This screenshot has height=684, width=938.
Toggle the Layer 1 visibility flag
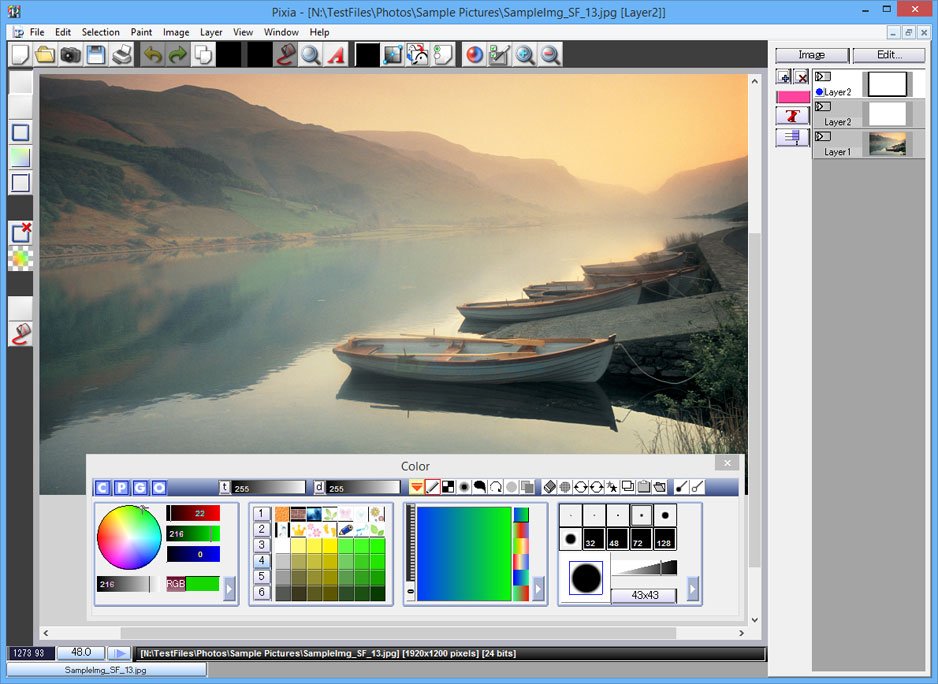(823, 136)
